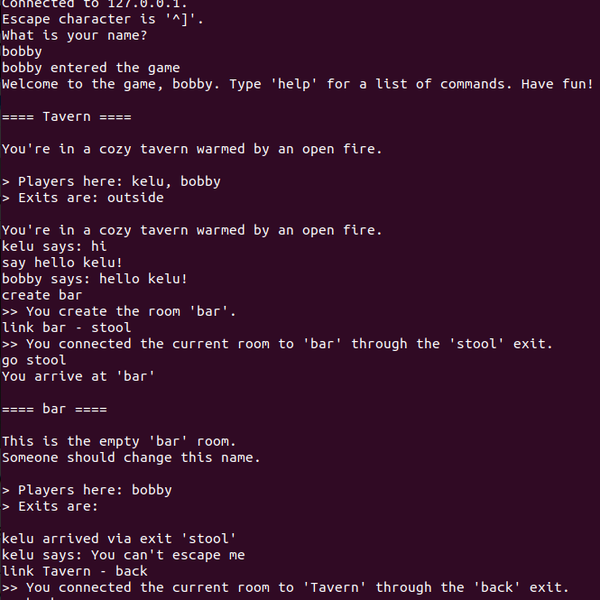Click the "kelu arrived via exit 'stool'" line
Viewport: 600px width, 600px height.
119,539
